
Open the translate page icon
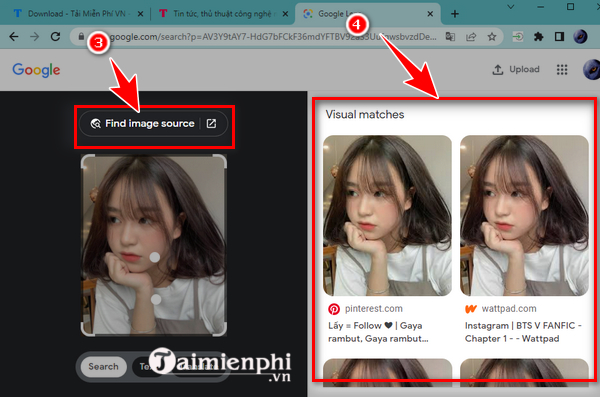(x=450, y=37)
